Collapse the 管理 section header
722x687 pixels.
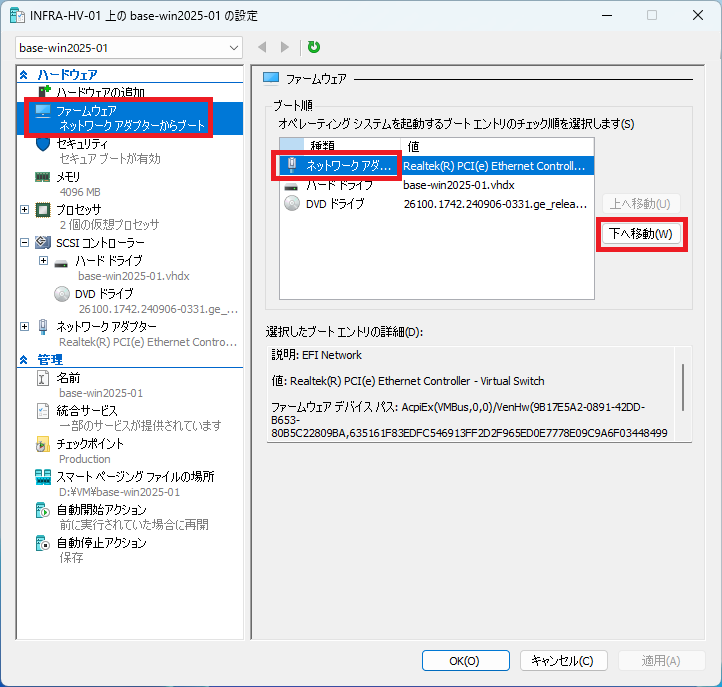click(x=23, y=360)
